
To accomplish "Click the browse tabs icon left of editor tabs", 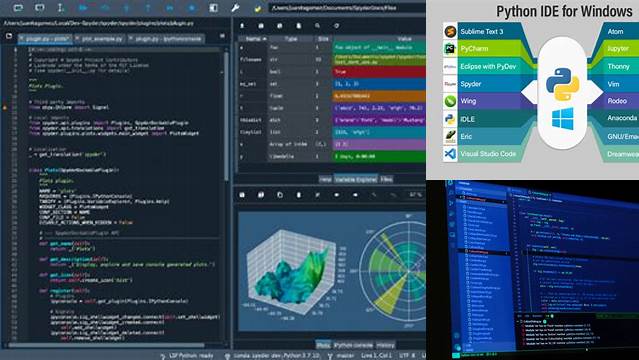I will point(9,36).
